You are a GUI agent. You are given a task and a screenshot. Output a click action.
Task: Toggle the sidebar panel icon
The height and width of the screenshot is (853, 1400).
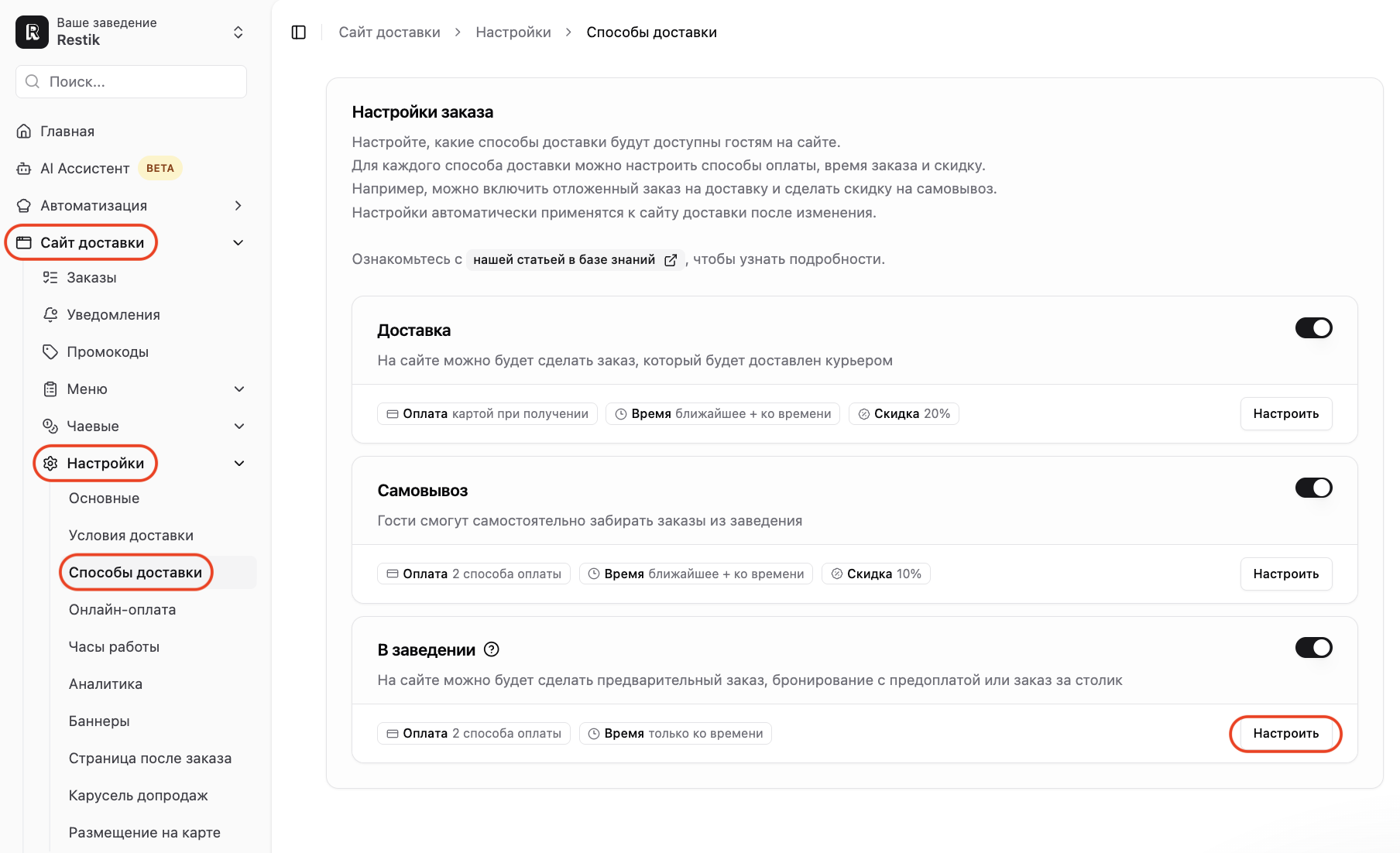299,33
